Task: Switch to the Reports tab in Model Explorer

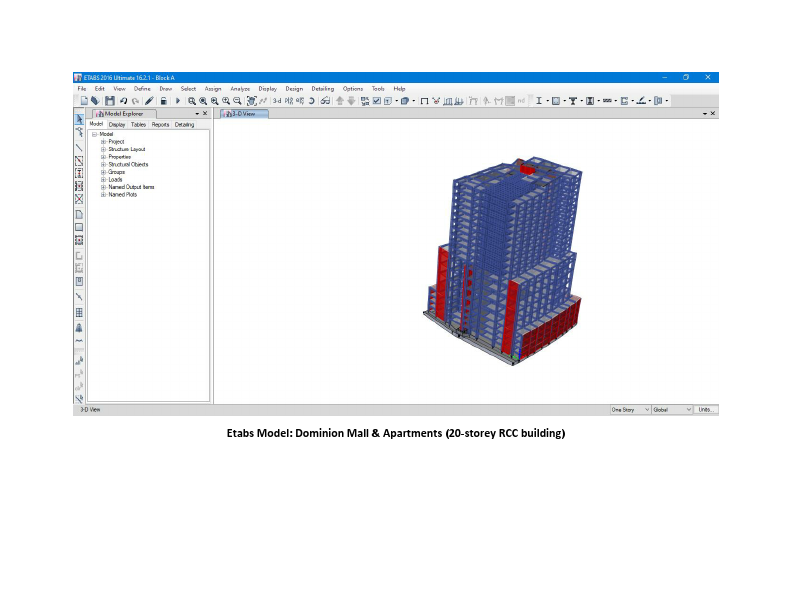Action: tap(161, 125)
